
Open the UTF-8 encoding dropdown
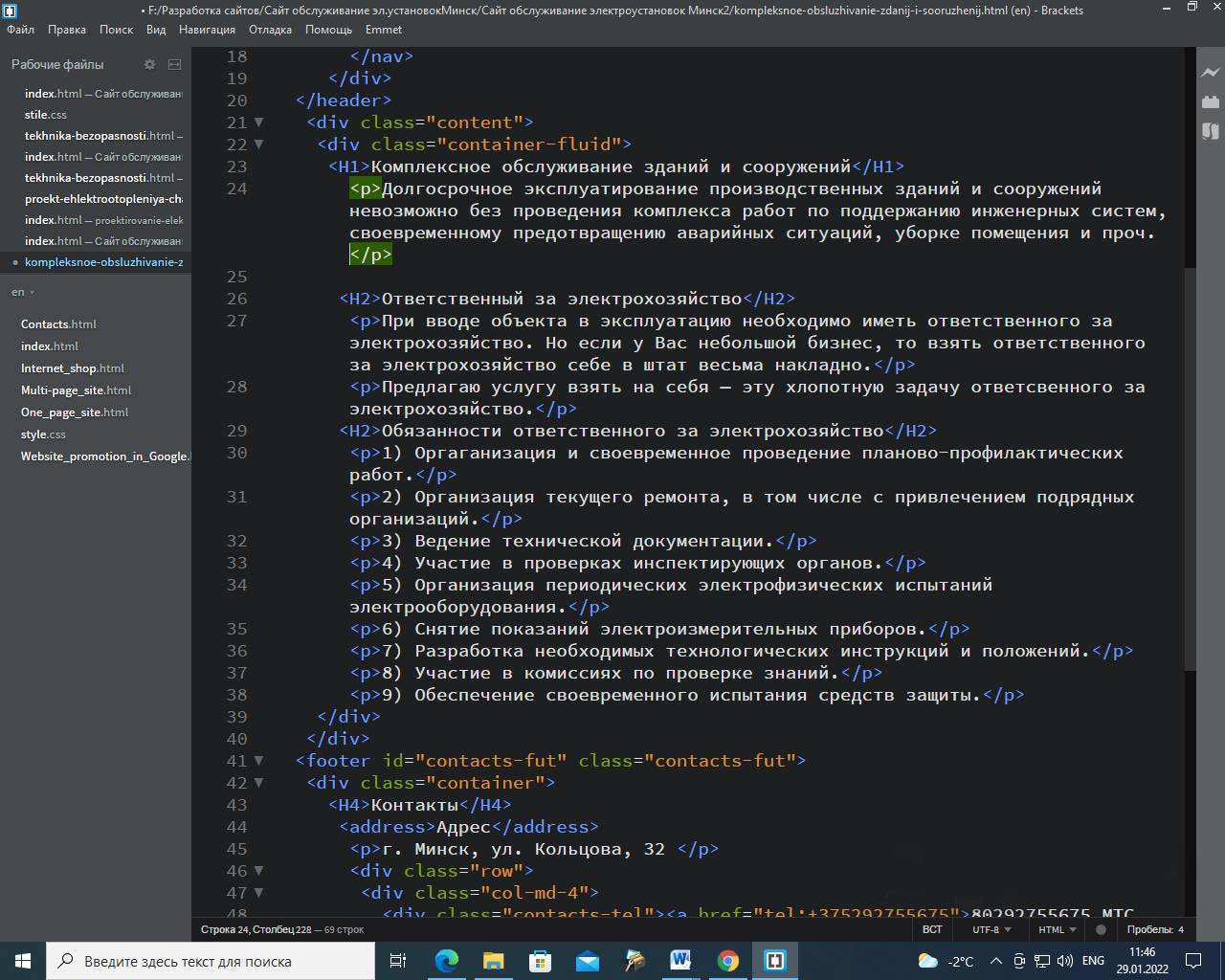coord(991,929)
